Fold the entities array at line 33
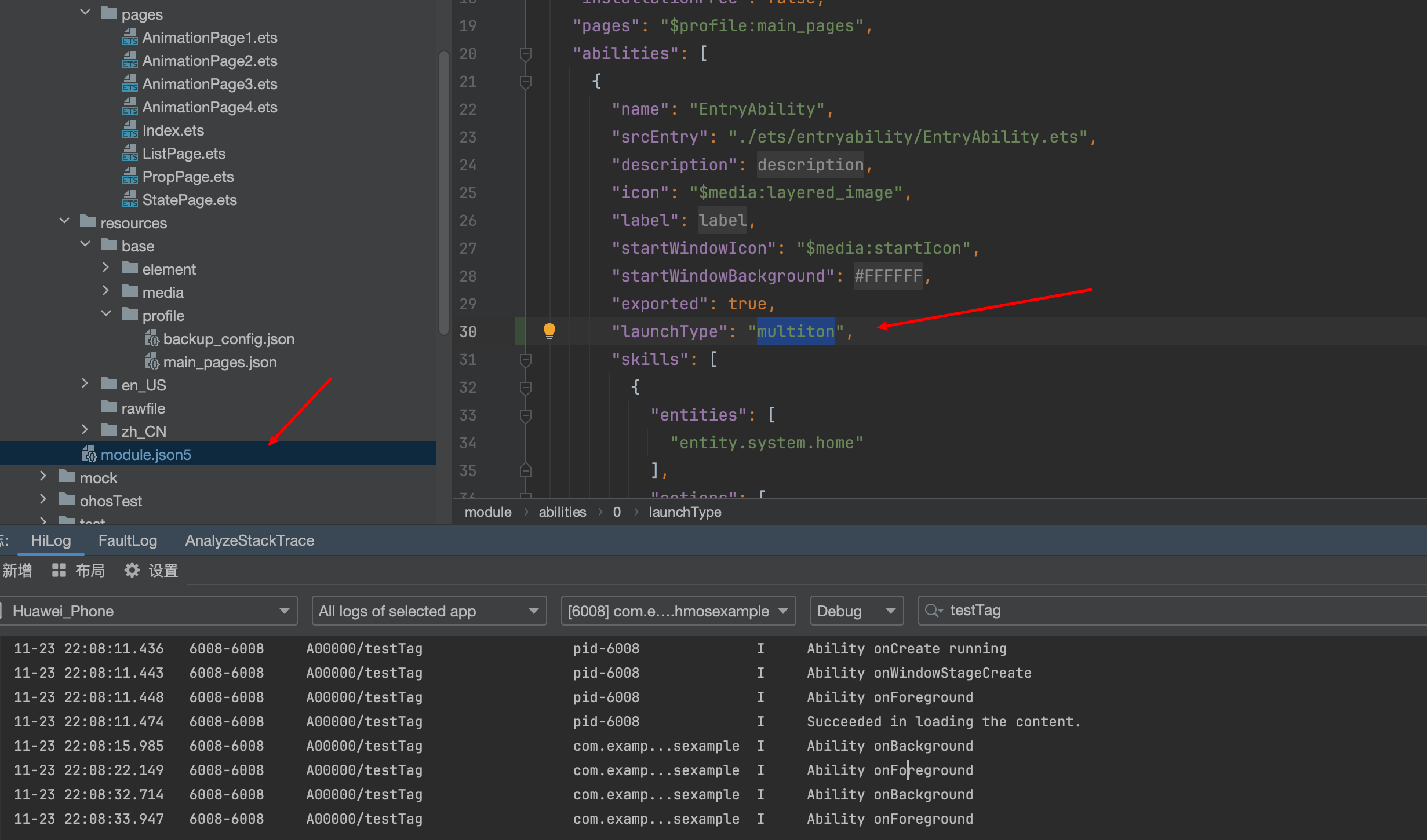This screenshot has height=840, width=1427. tap(526, 416)
